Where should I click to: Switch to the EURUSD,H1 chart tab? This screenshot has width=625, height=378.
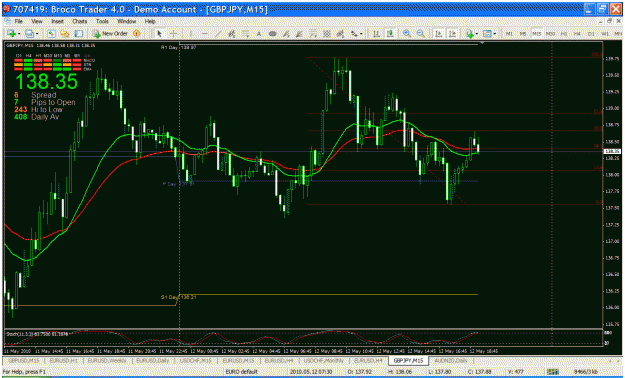(64, 360)
